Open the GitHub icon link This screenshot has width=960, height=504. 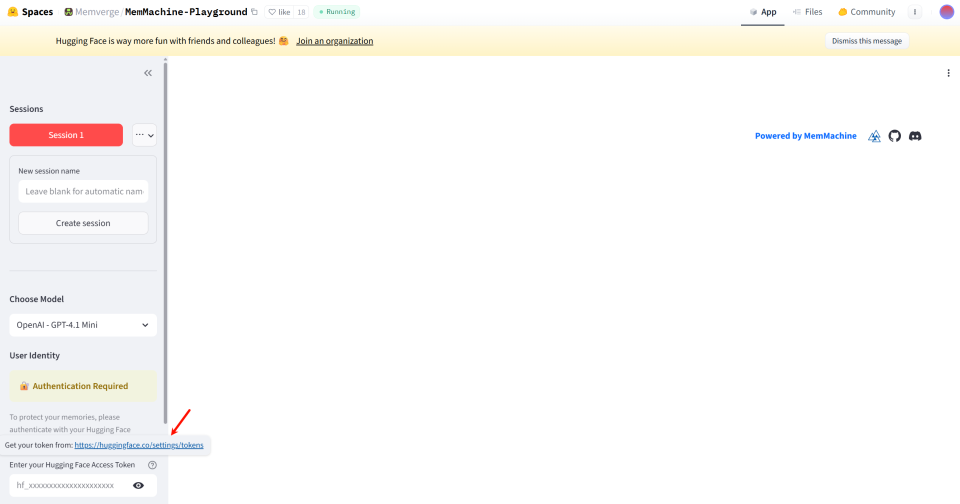click(x=894, y=136)
